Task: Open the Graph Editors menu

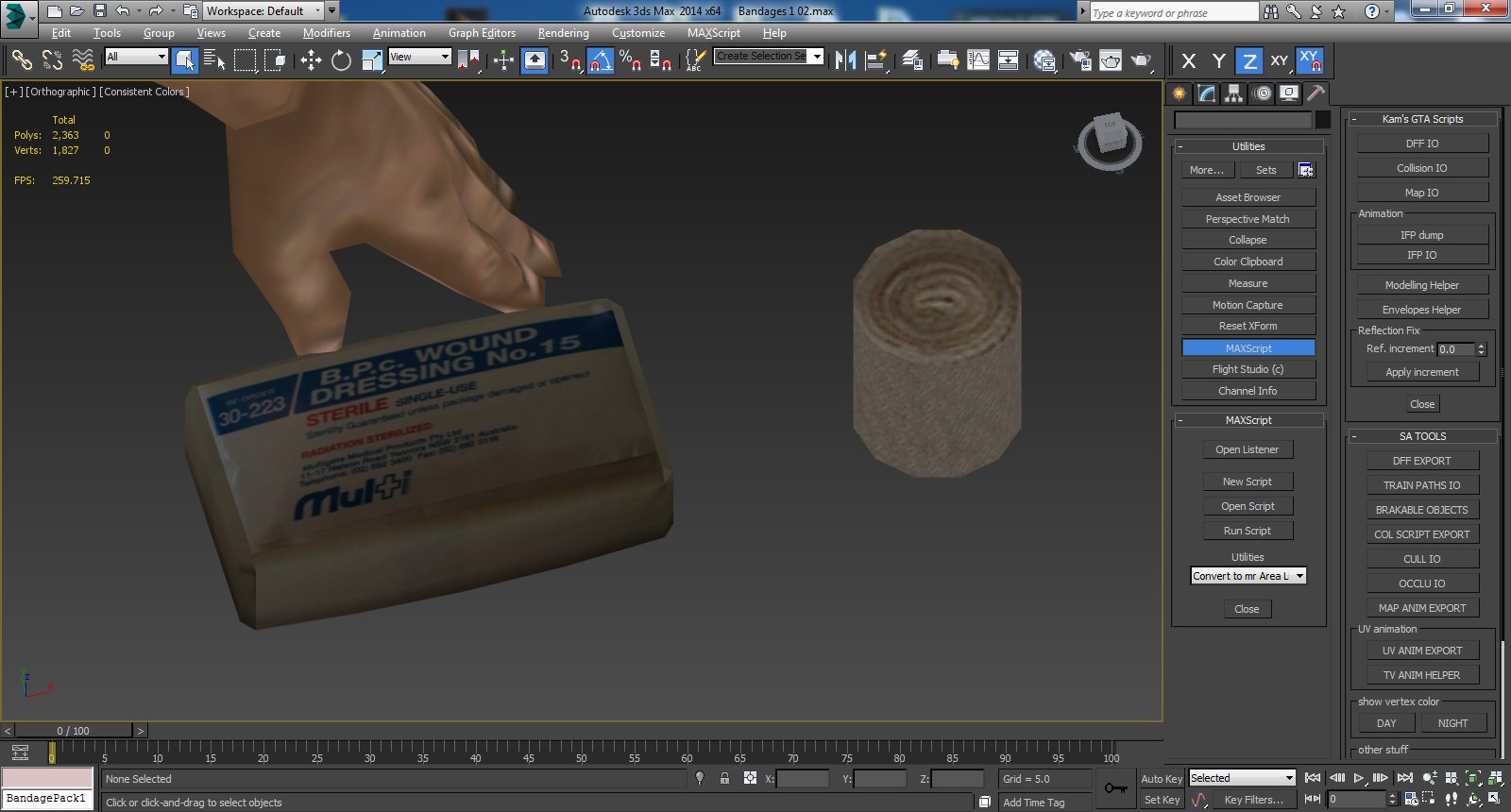Action: [x=482, y=33]
